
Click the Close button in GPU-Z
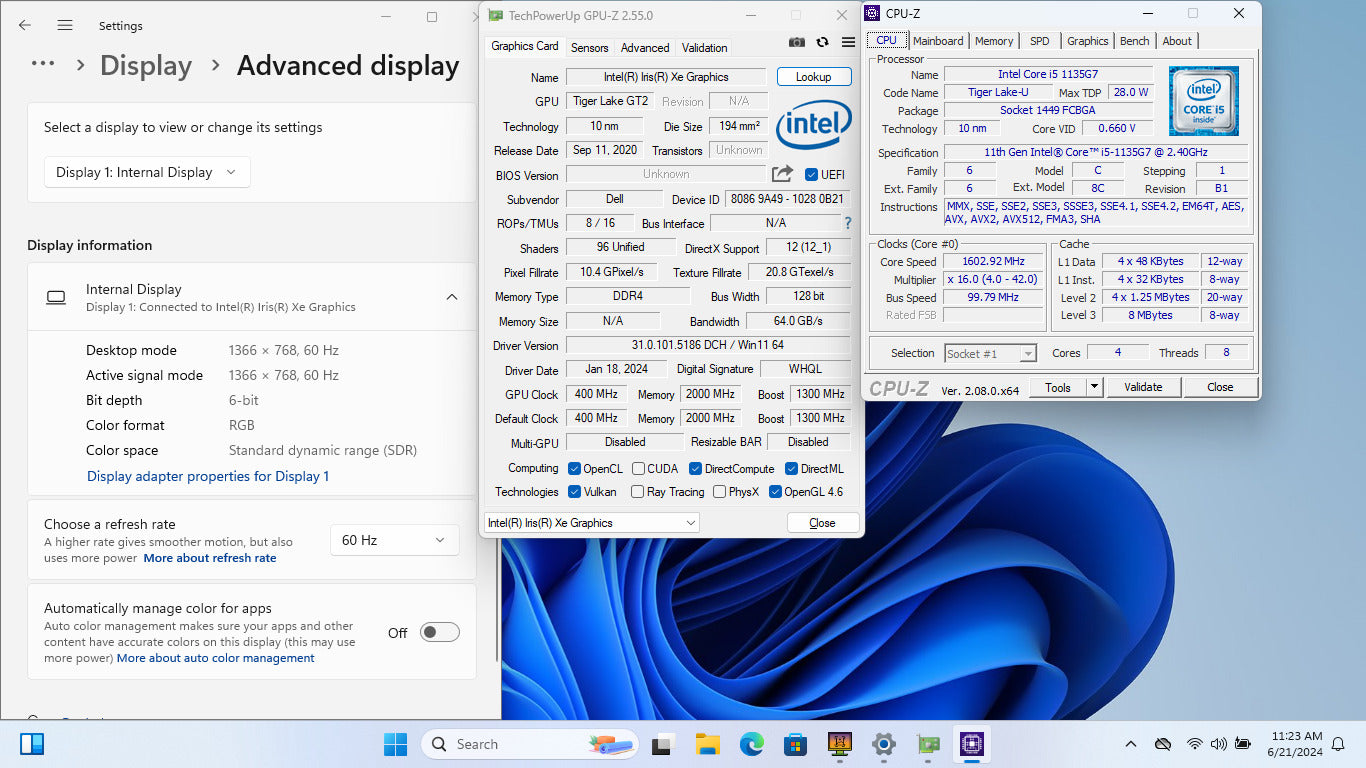[822, 523]
